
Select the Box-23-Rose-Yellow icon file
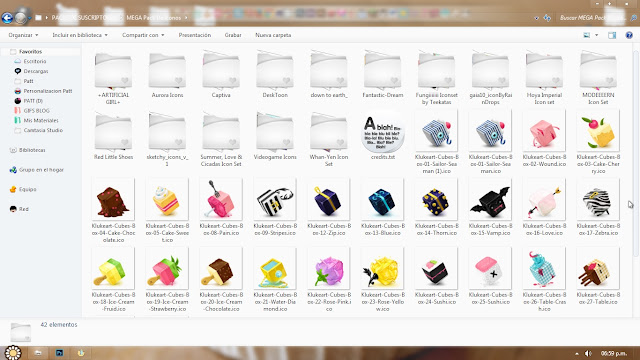pos(382,280)
